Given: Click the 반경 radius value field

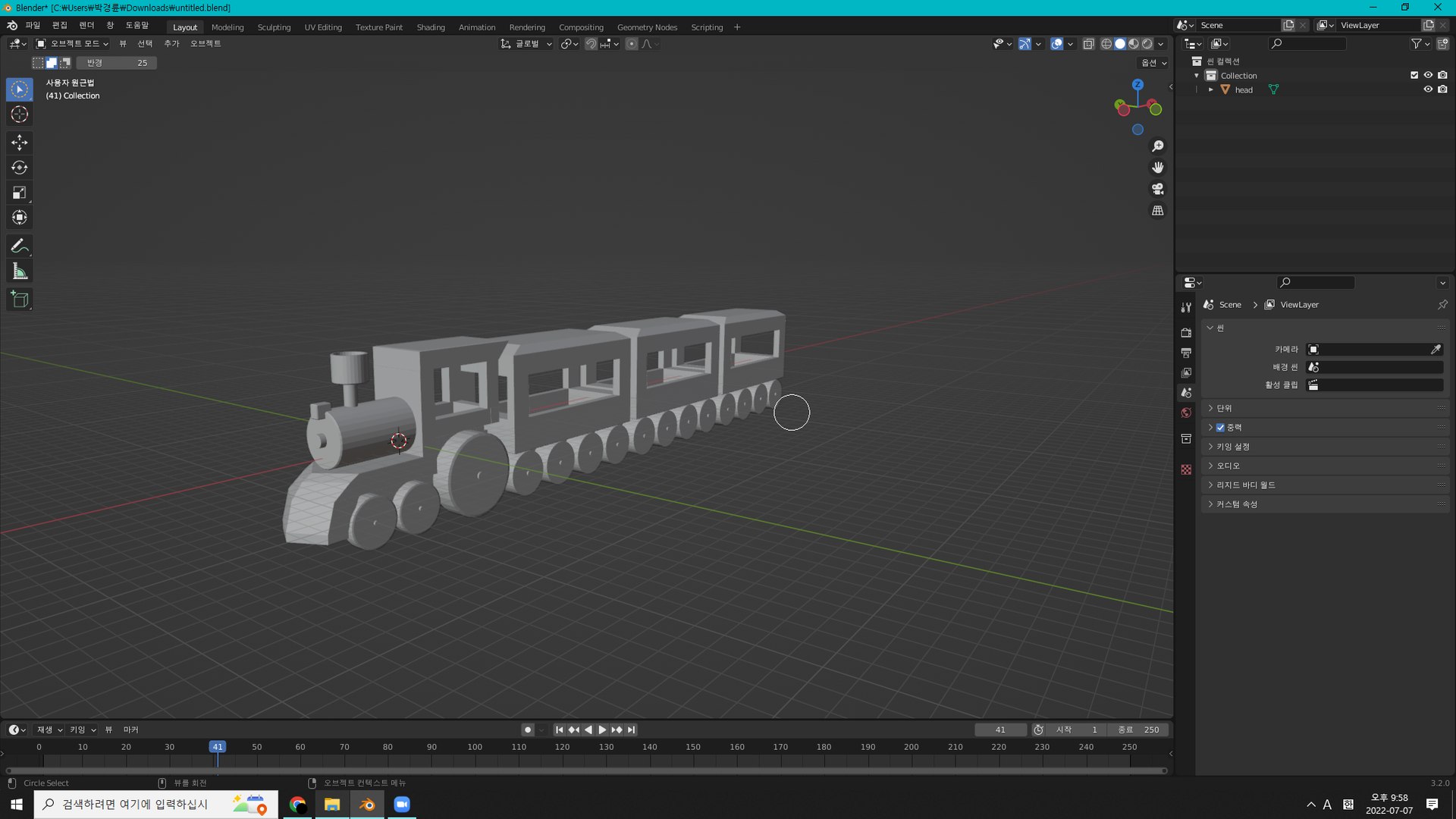Looking at the screenshot, I should coord(116,63).
